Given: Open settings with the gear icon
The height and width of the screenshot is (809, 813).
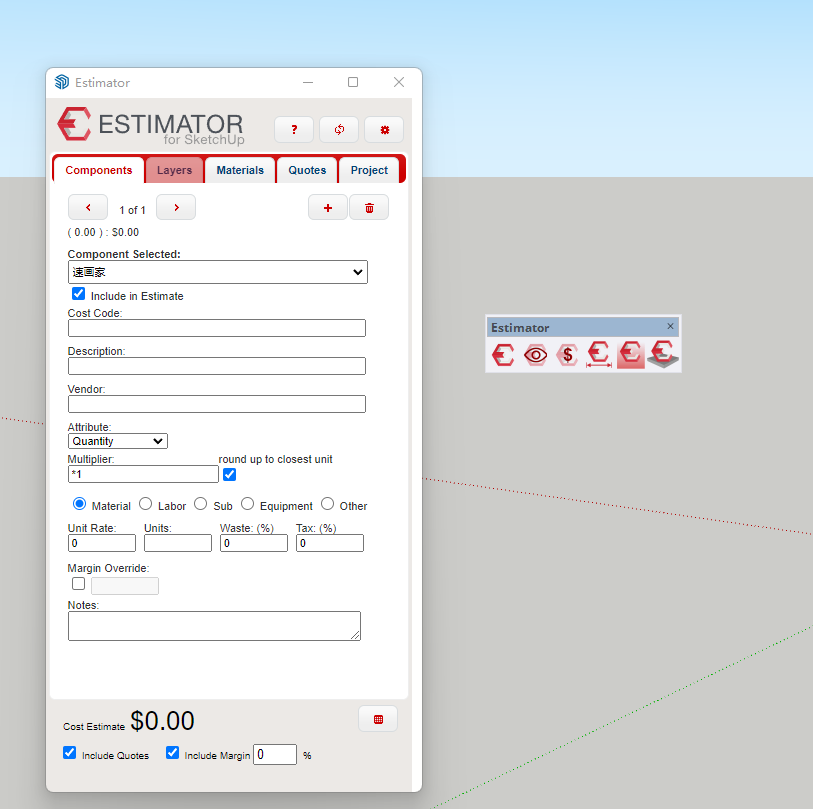Looking at the screenshot, I should [x=384, y=130].
